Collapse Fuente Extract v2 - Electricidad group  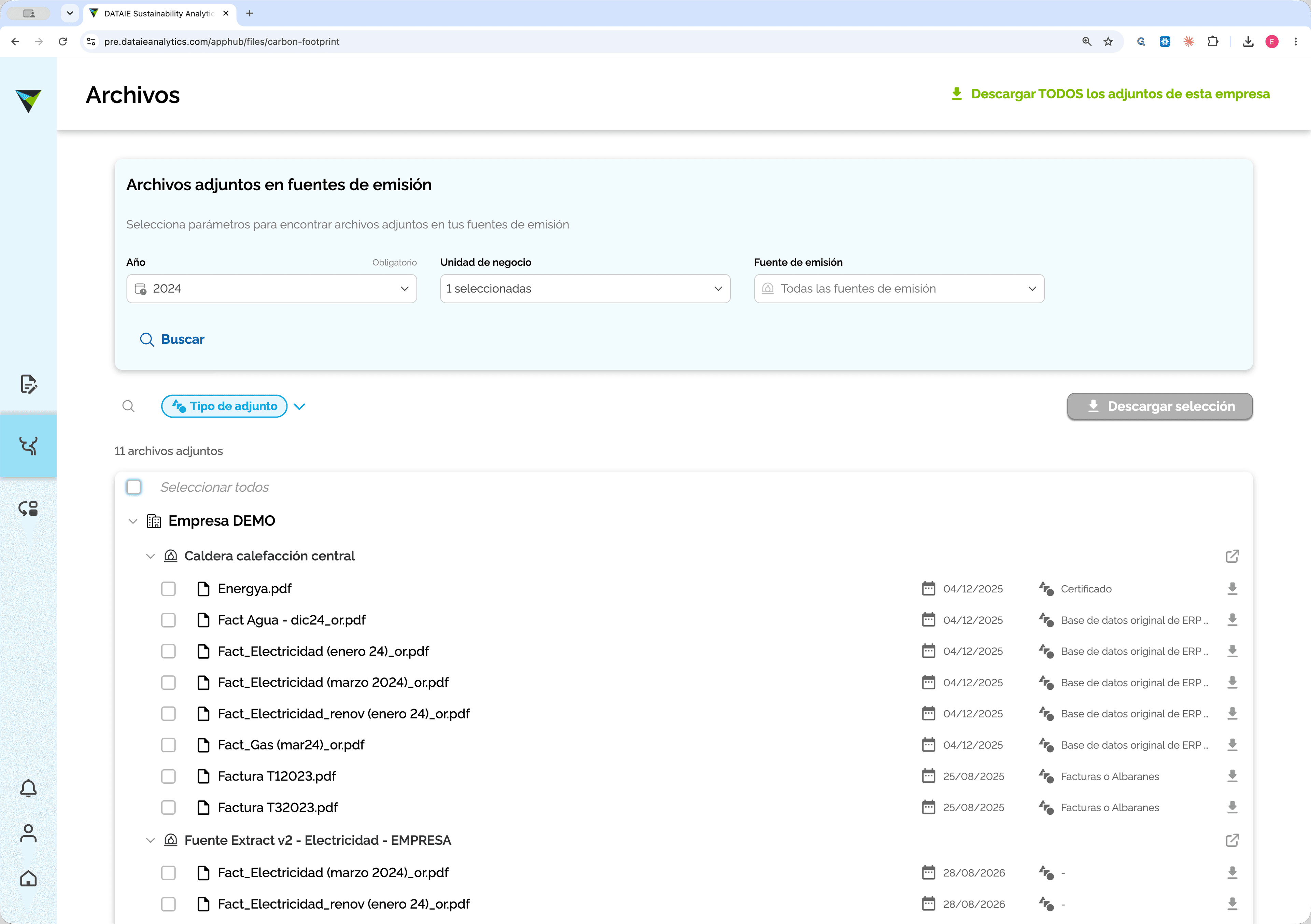(150, 840)
